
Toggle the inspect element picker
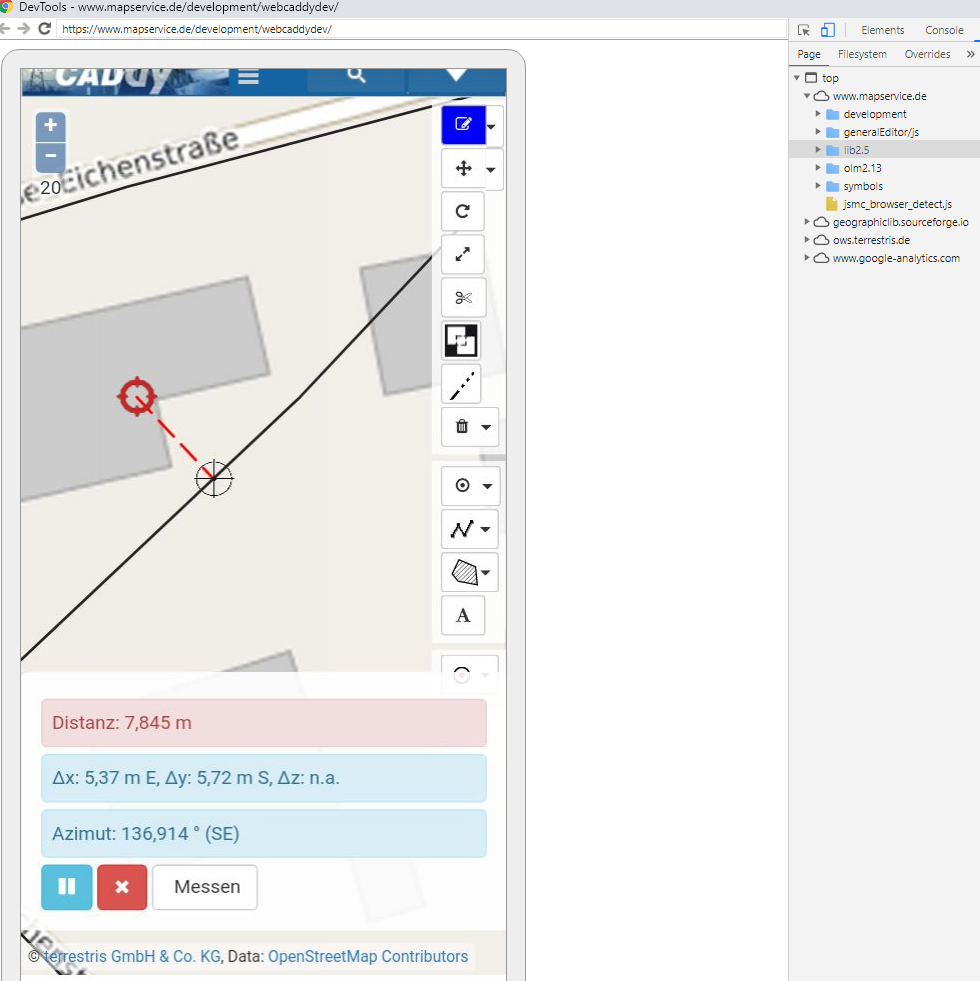pos(804,30)
